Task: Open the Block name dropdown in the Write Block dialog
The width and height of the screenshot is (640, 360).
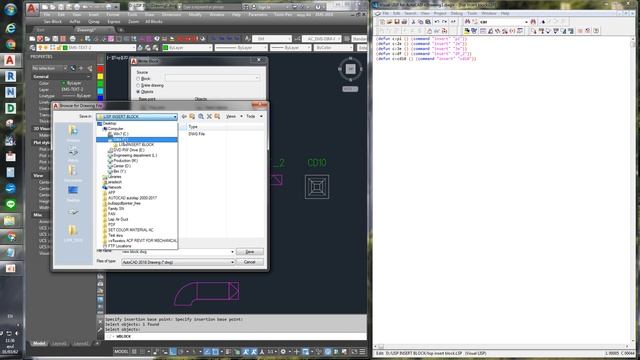Action: 212,78
